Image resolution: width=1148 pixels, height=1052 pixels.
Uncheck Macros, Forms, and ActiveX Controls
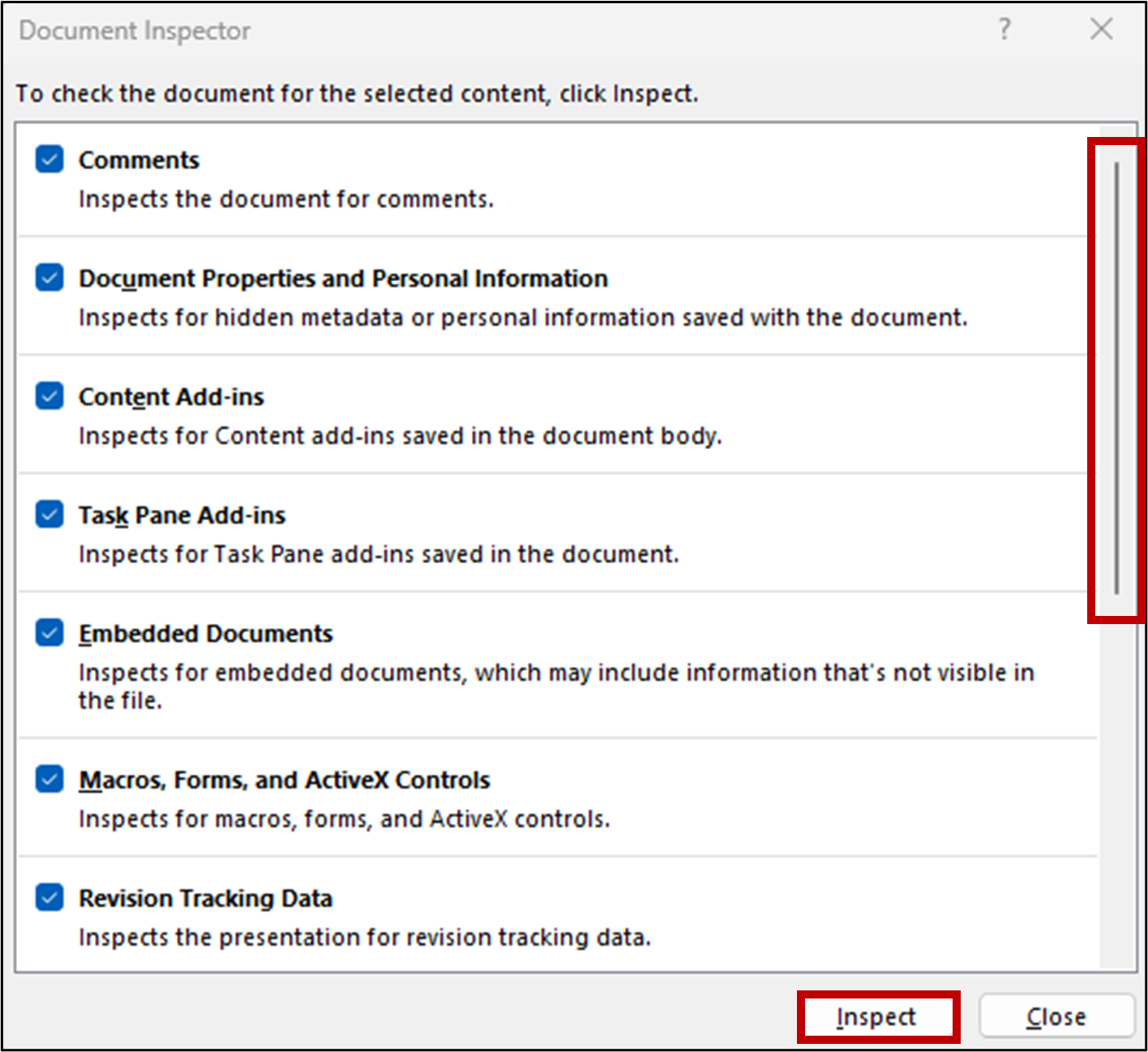(x=49, y=779)
